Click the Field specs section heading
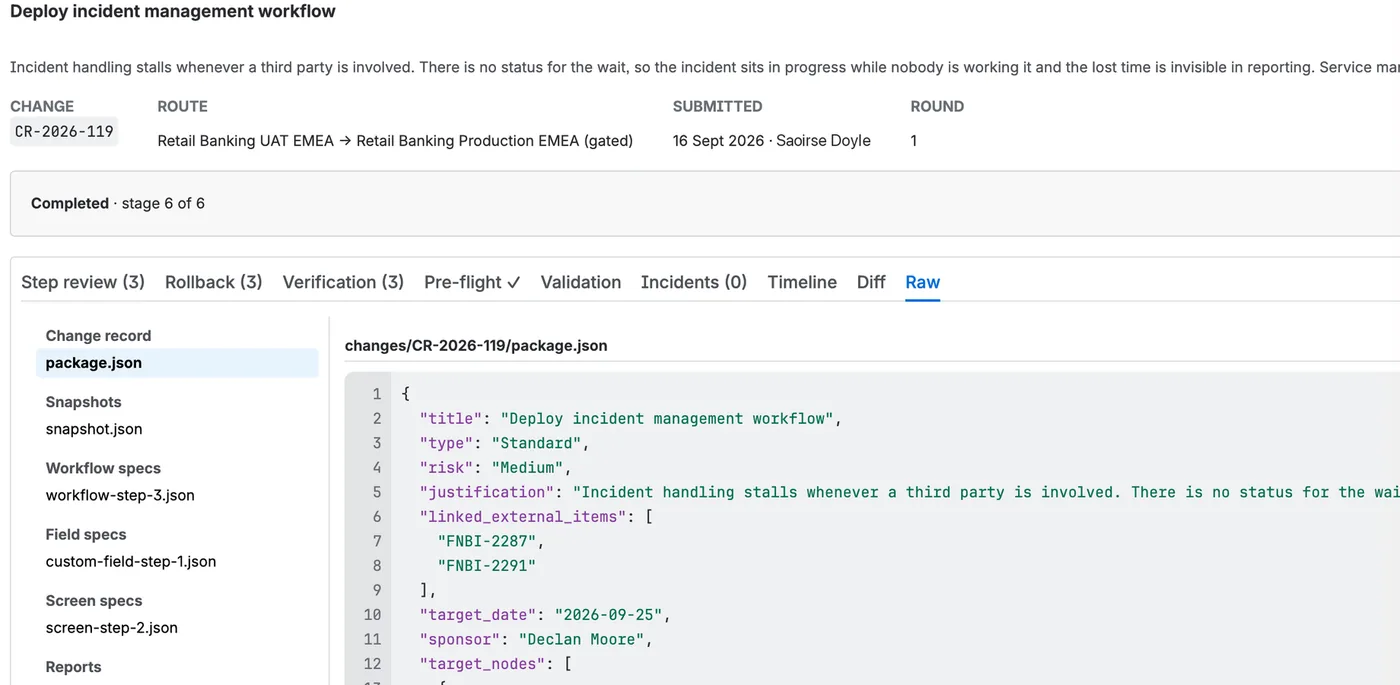Screen dimensions: 1400x685 (86, 534)
